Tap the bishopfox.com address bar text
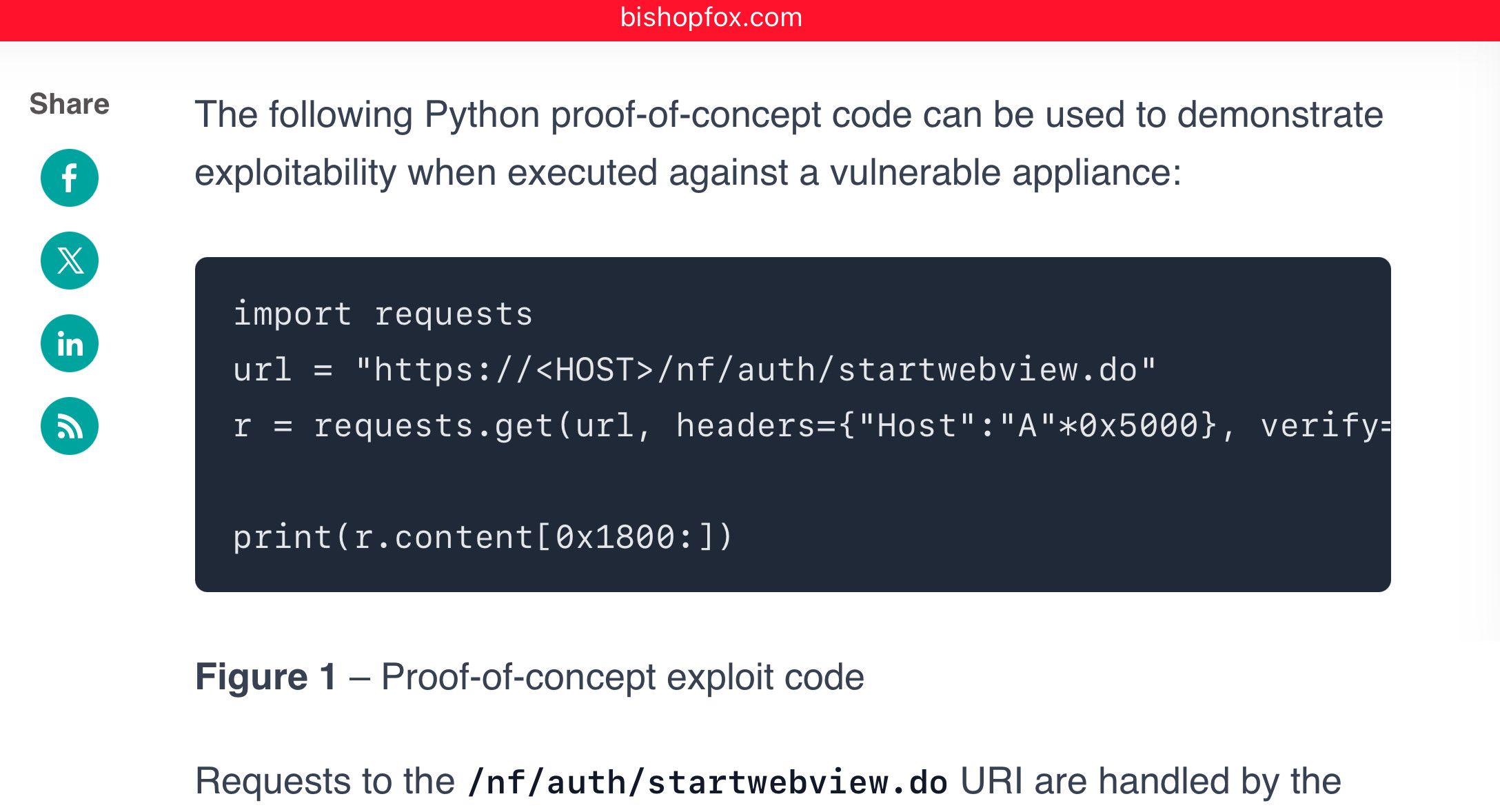 coord(711,18)
